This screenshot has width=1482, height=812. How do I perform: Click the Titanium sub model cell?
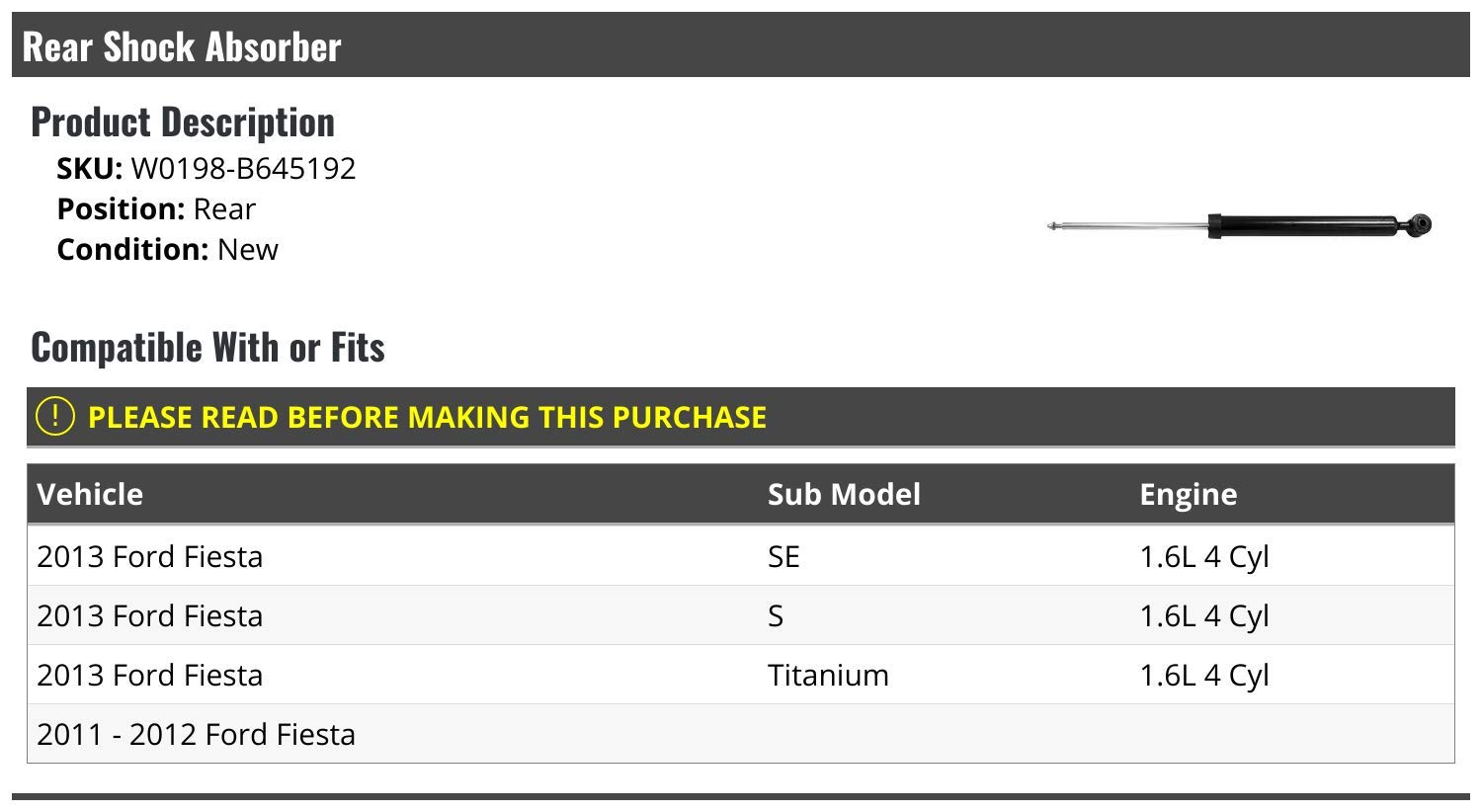[x=828, y=675]
